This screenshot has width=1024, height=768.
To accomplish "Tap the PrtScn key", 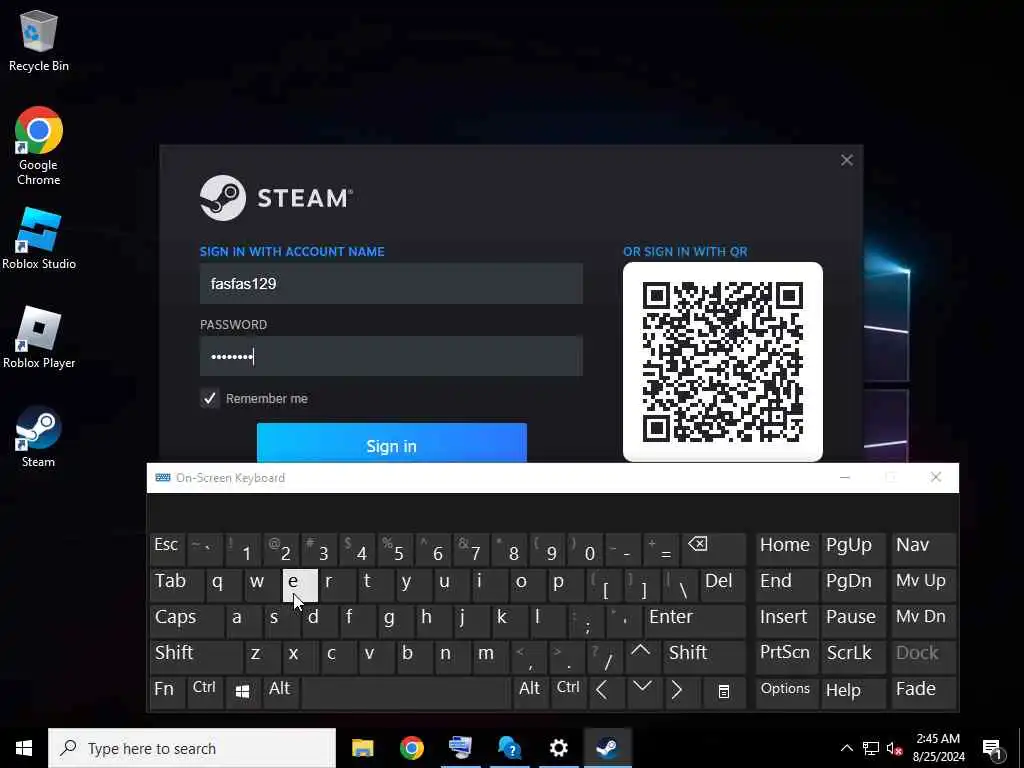I will click(x=786, y=656).
